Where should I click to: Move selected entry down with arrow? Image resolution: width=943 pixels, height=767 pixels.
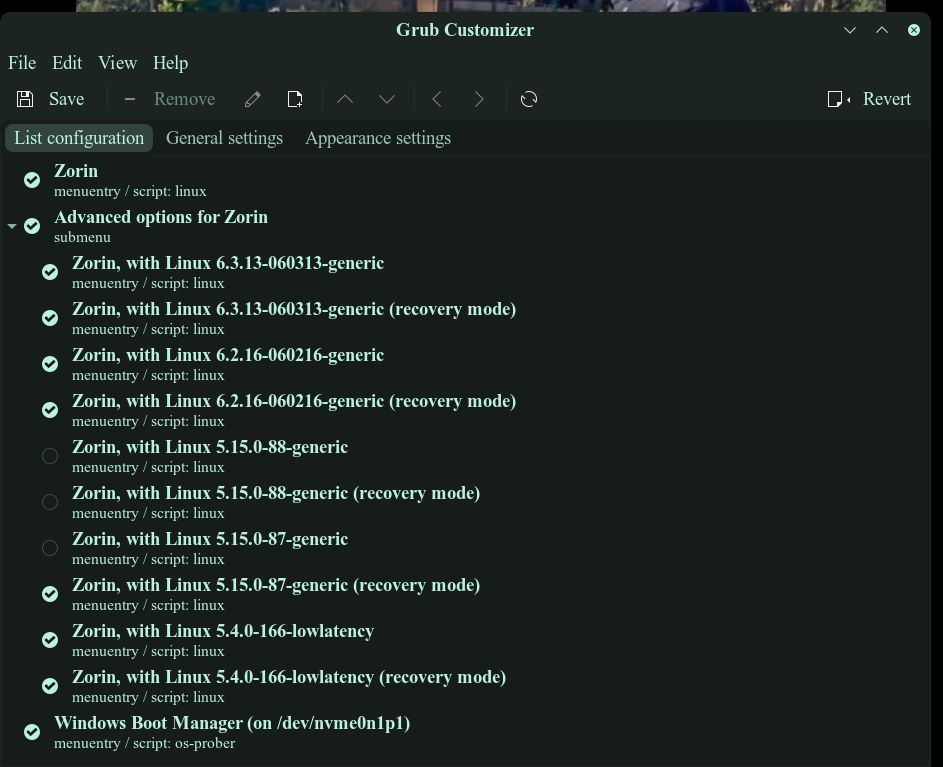pyautogui.click(x=387, y=99)
